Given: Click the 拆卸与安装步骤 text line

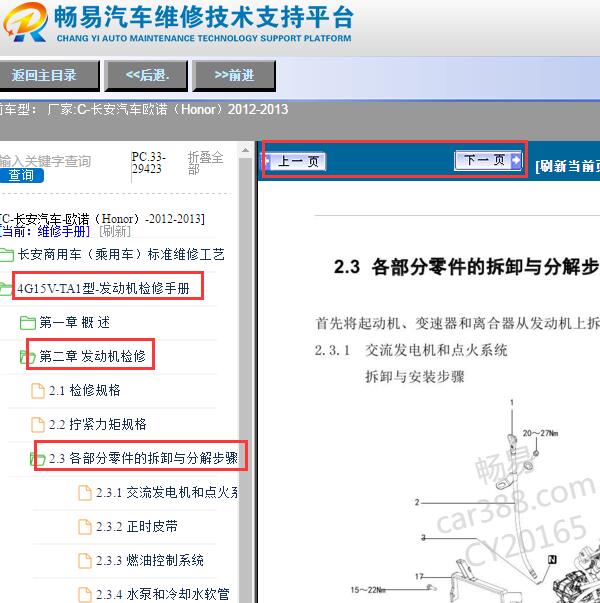Looking at the screenshot, I should point(415,376).
